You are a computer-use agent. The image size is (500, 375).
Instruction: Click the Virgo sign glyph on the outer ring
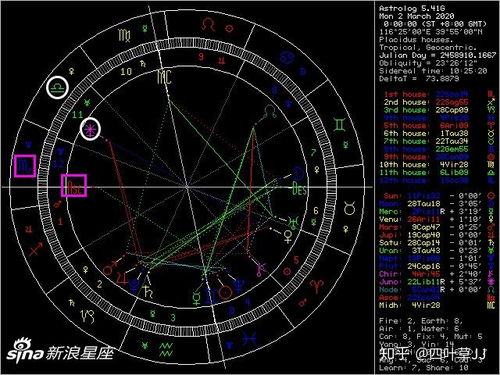click(x=124, y=35)
